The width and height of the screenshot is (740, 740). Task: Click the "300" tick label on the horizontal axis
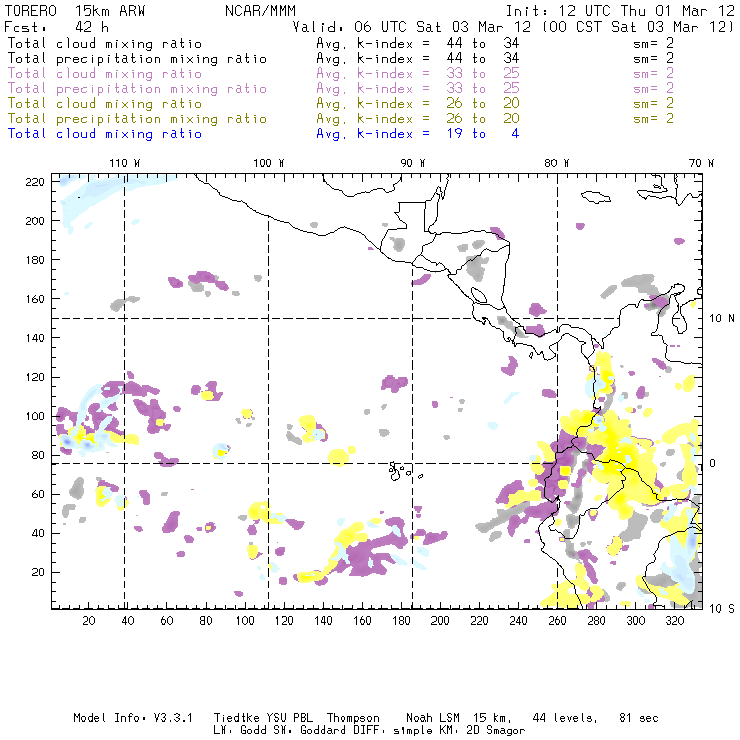pos(635,621)
